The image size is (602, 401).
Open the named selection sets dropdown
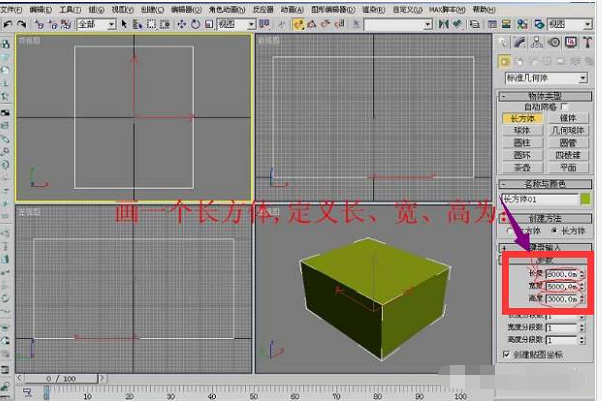click(x=398, y=25)
